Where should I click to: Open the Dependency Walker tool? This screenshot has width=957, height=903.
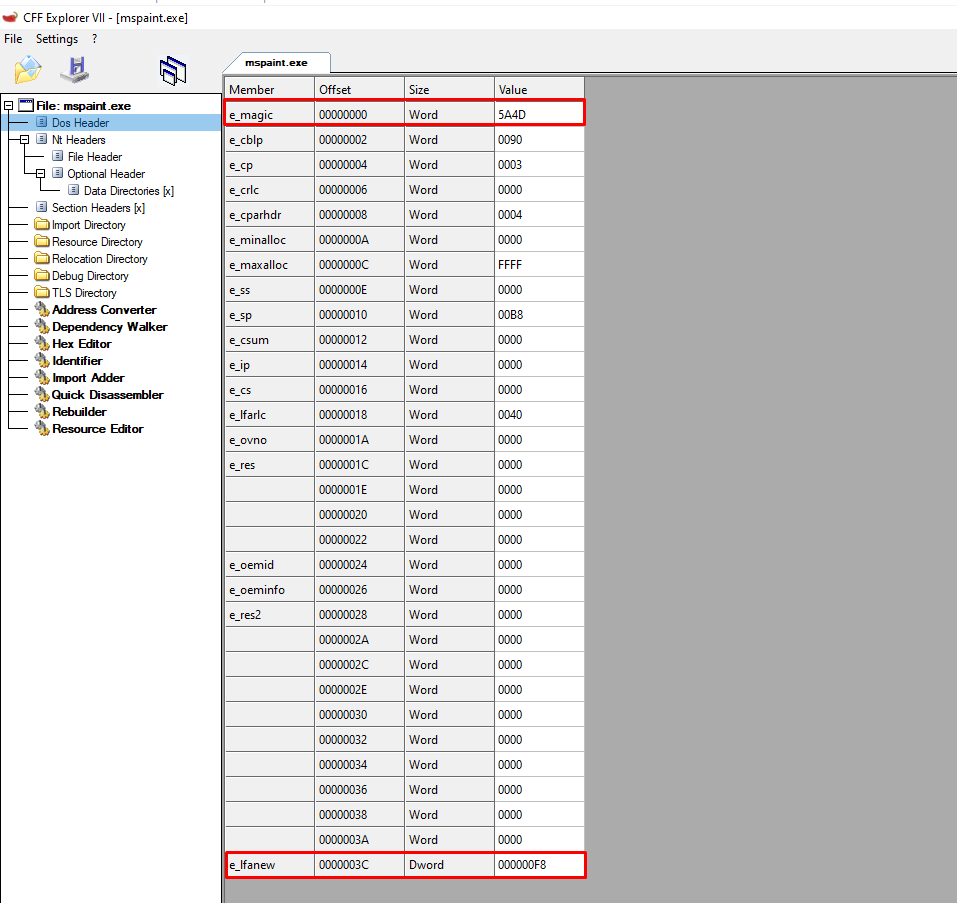pyautogui.click(x=110, y=327)
